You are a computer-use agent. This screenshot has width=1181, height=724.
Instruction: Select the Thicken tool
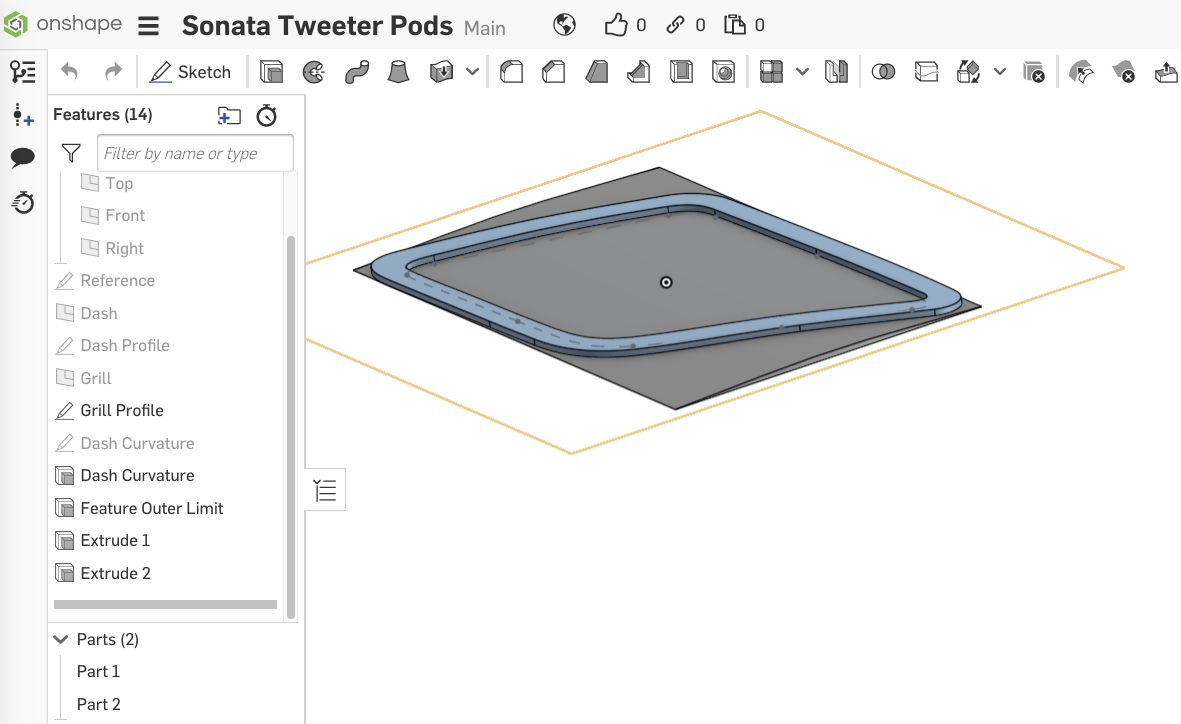[441, 72]
